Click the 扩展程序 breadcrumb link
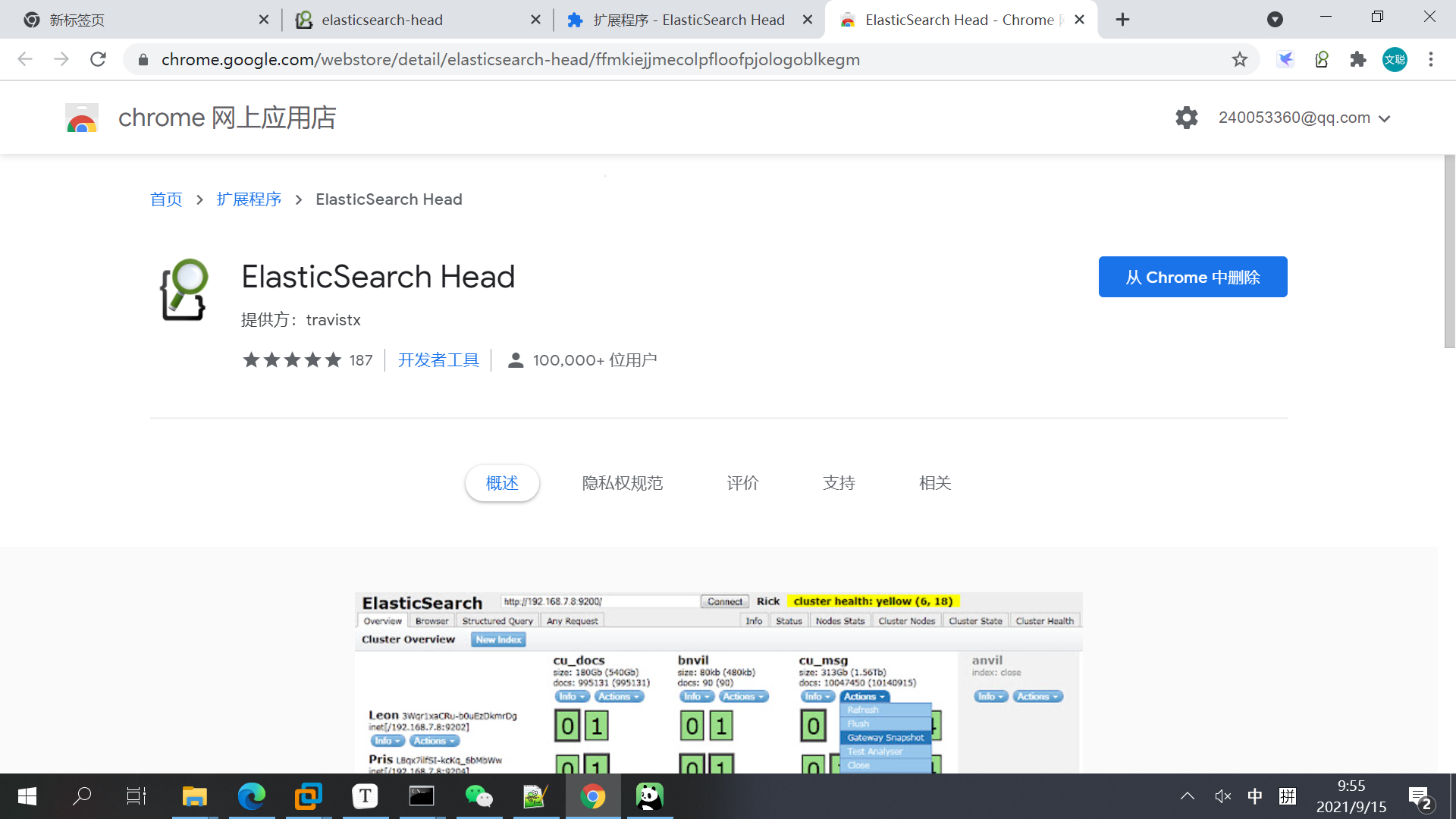1456x819 pixels. click(249, 199)
